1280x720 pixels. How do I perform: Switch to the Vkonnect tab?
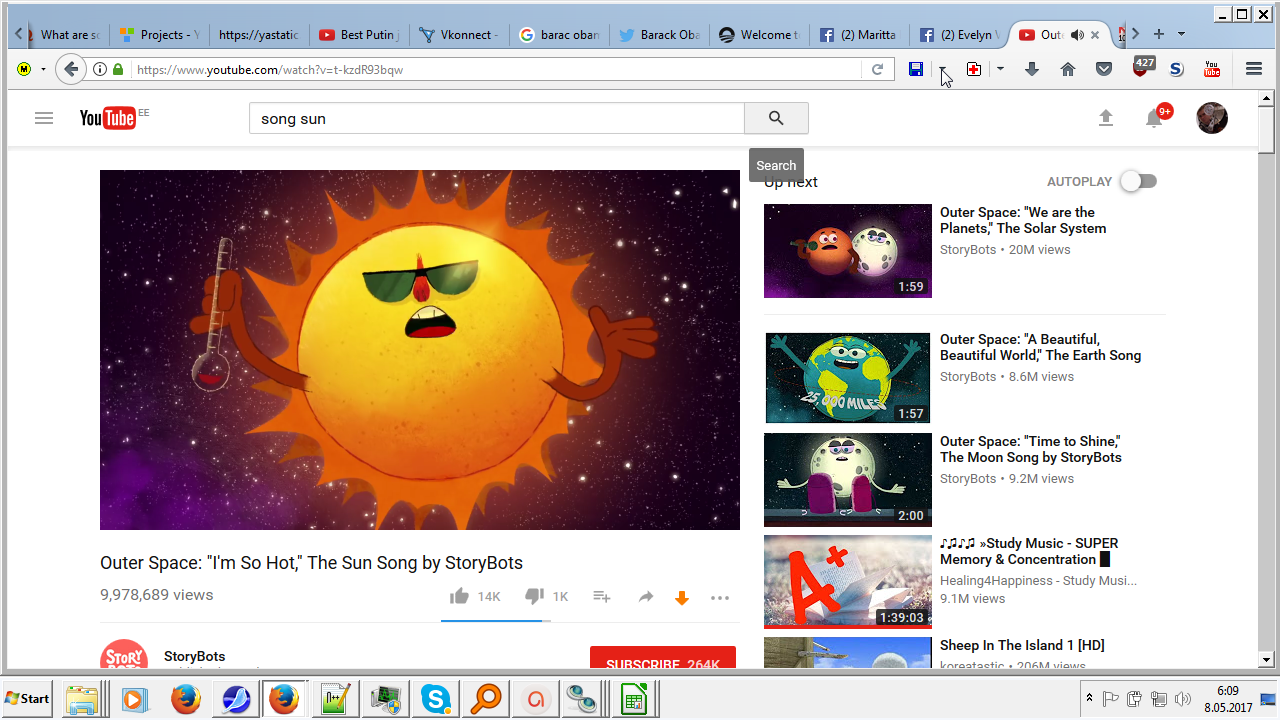(x=459, y=34)
